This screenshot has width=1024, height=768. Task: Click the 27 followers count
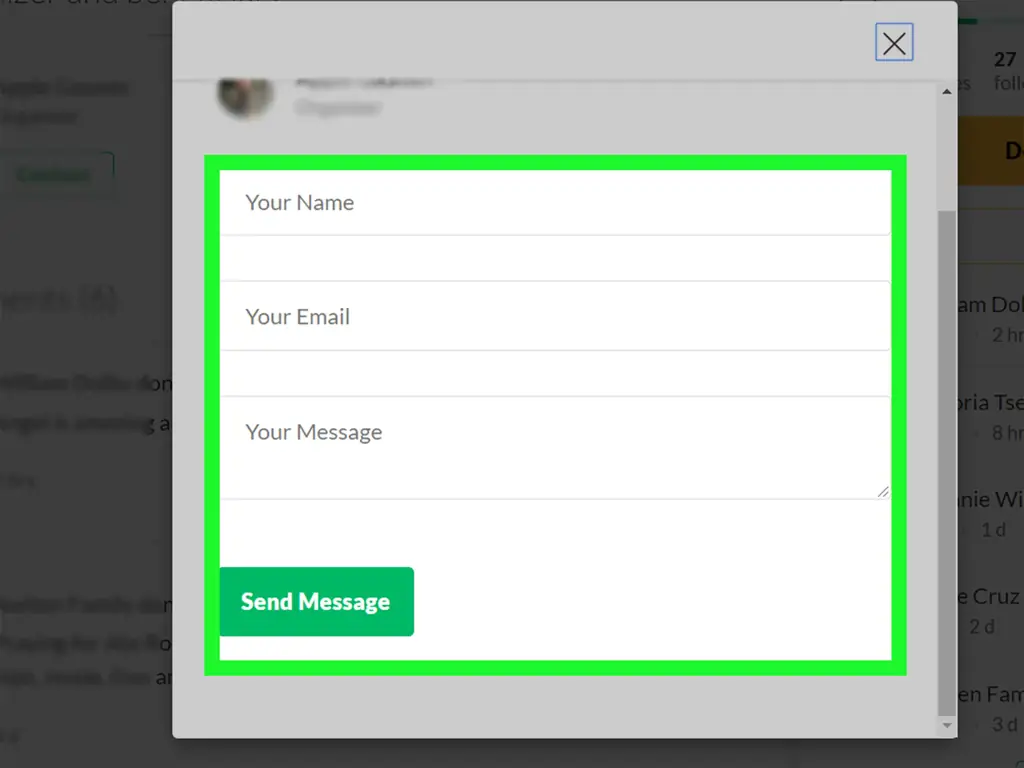[1007, 70]
